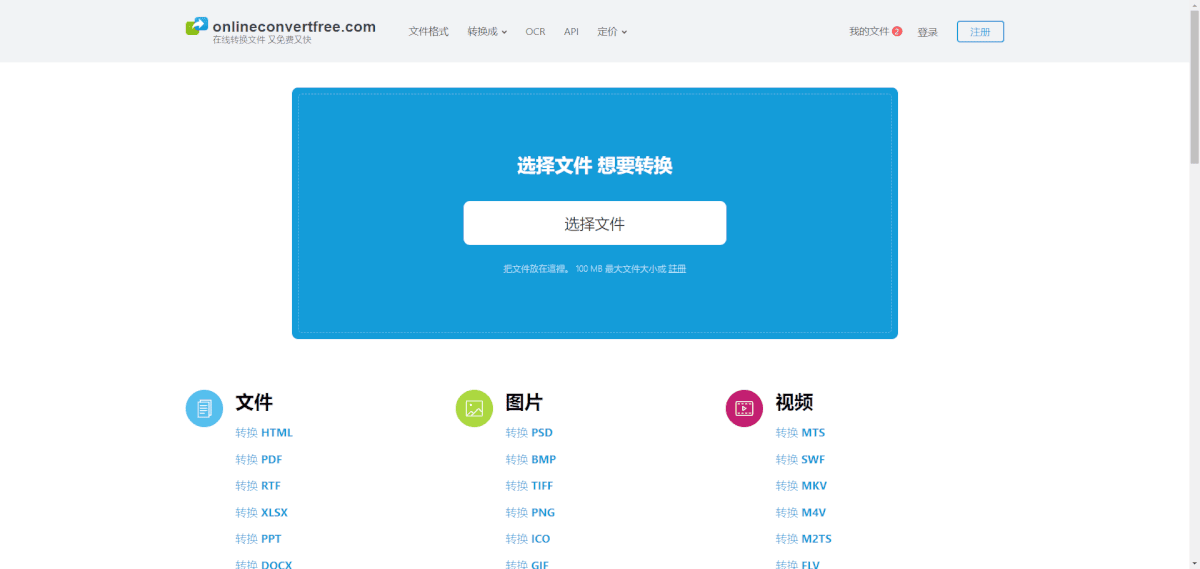Click the blue 文件 document category icon

pos(204,408)
